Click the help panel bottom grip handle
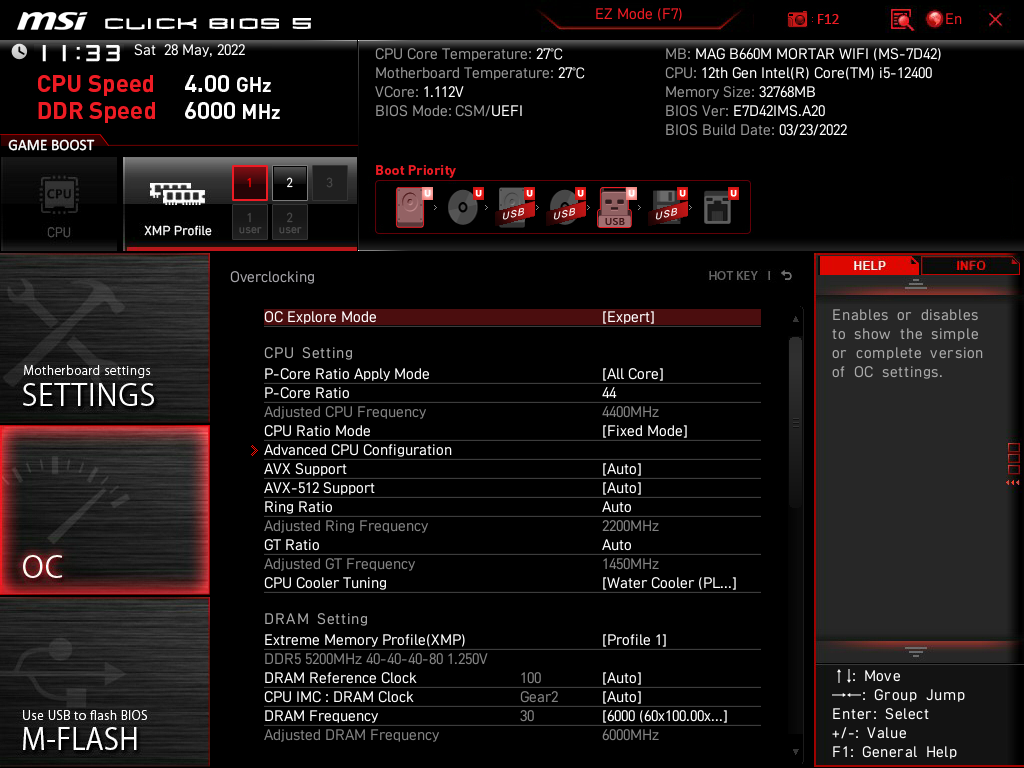 click(x=916, y=652)
